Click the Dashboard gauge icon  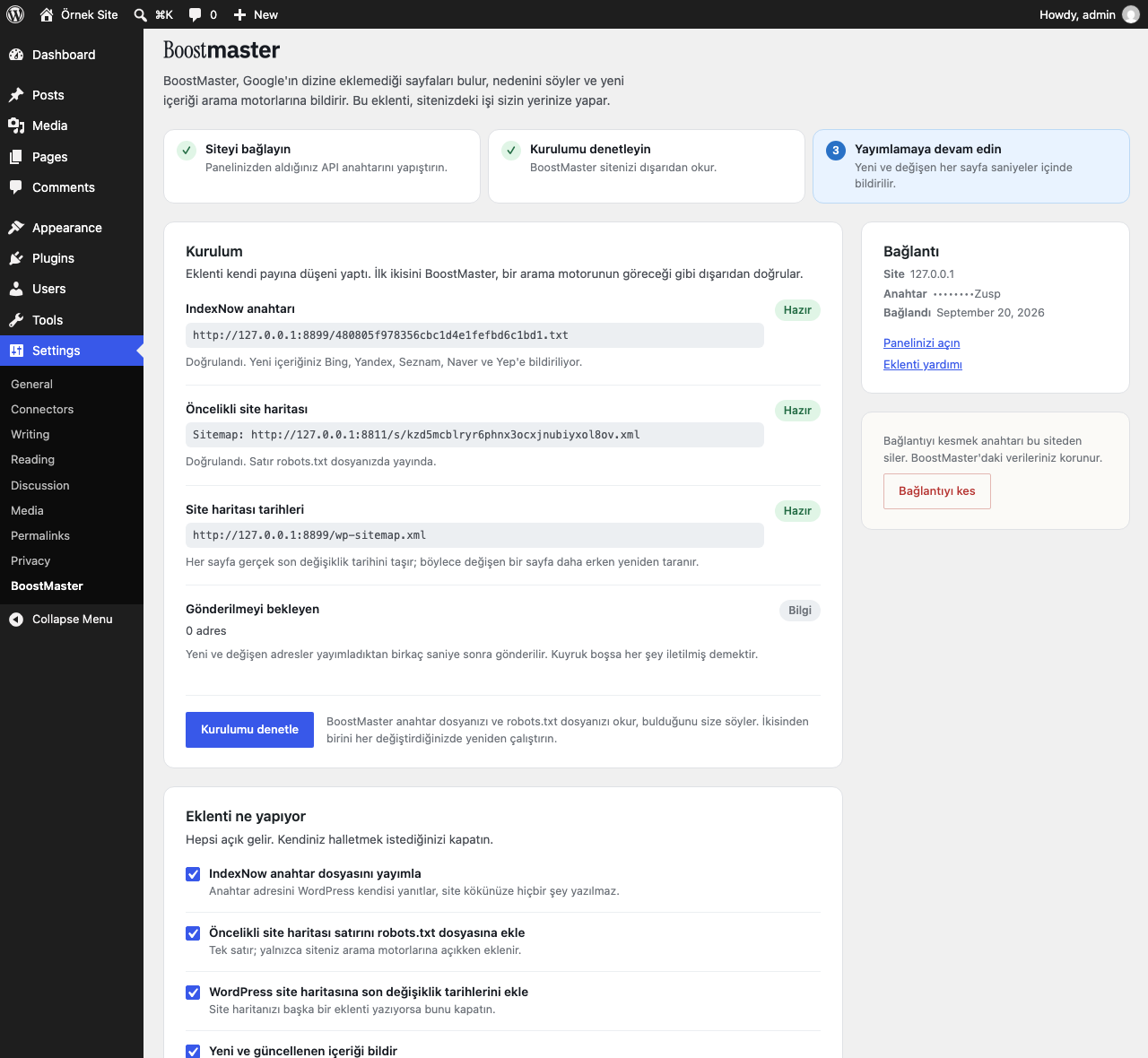[16, 55]
